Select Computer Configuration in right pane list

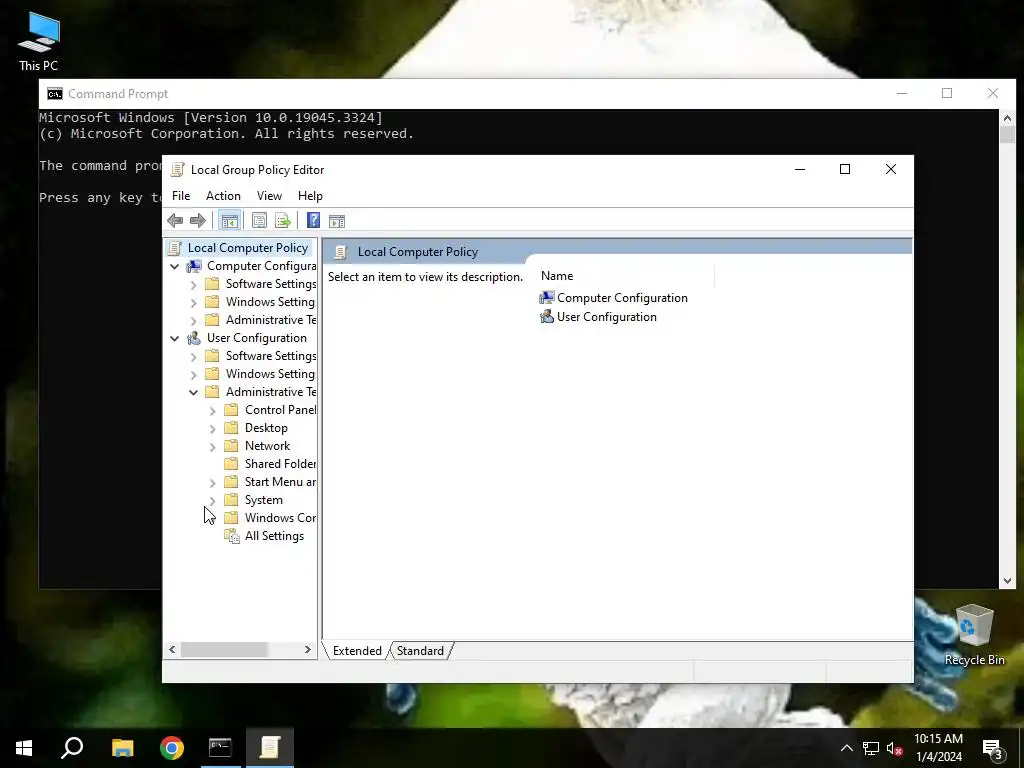coord(614,298)
